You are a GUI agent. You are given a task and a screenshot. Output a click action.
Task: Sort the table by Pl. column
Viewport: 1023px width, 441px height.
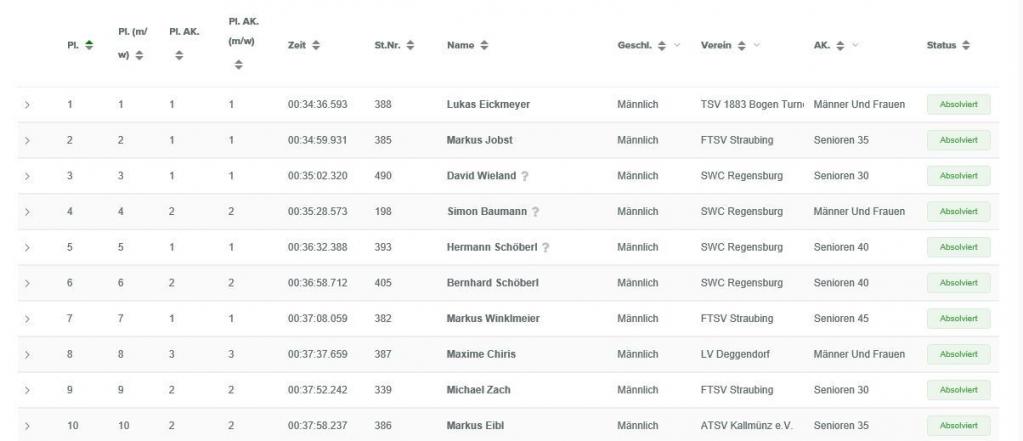click(x=88, y=46)
